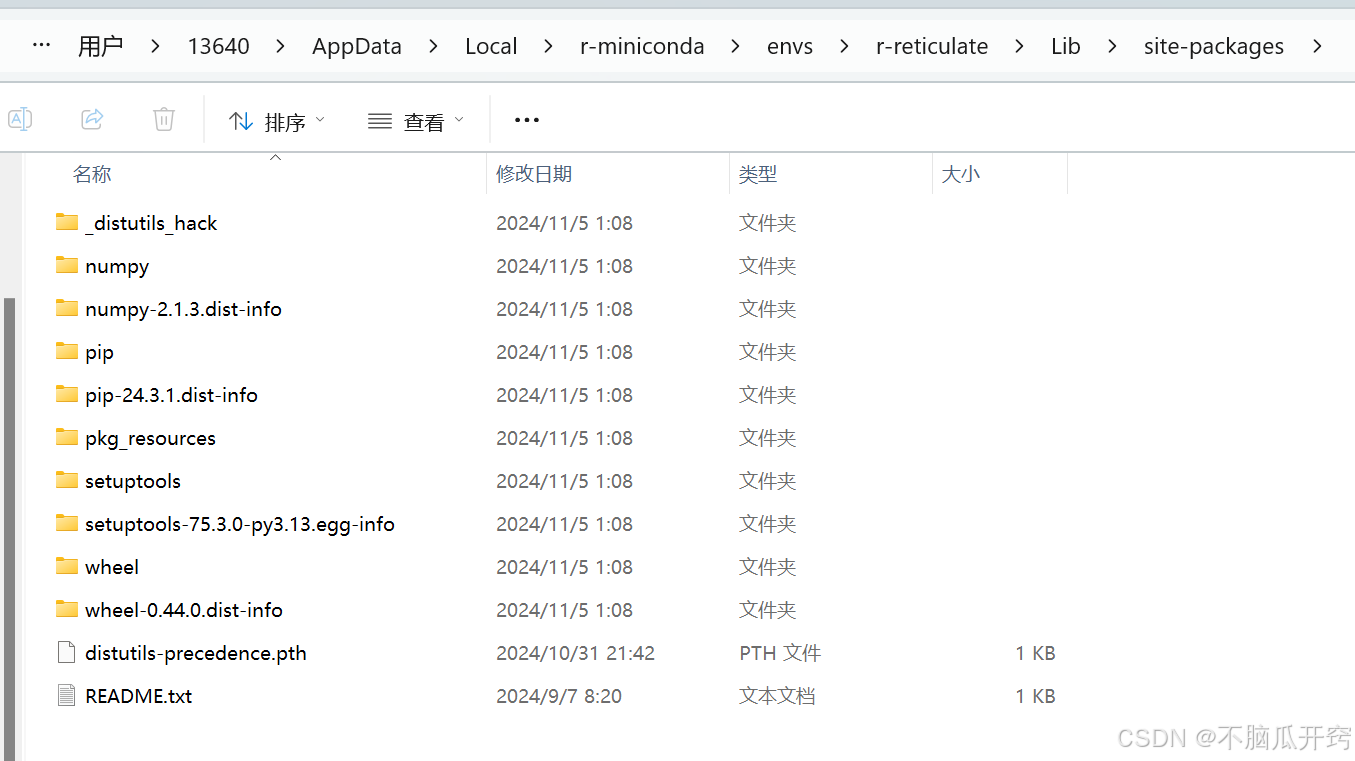This screenshot has width=1355, height=761.
Task: Expand the chevron after r-reticulate breadcrumb
Action: pyautogui.click(x=1020, y=46)
